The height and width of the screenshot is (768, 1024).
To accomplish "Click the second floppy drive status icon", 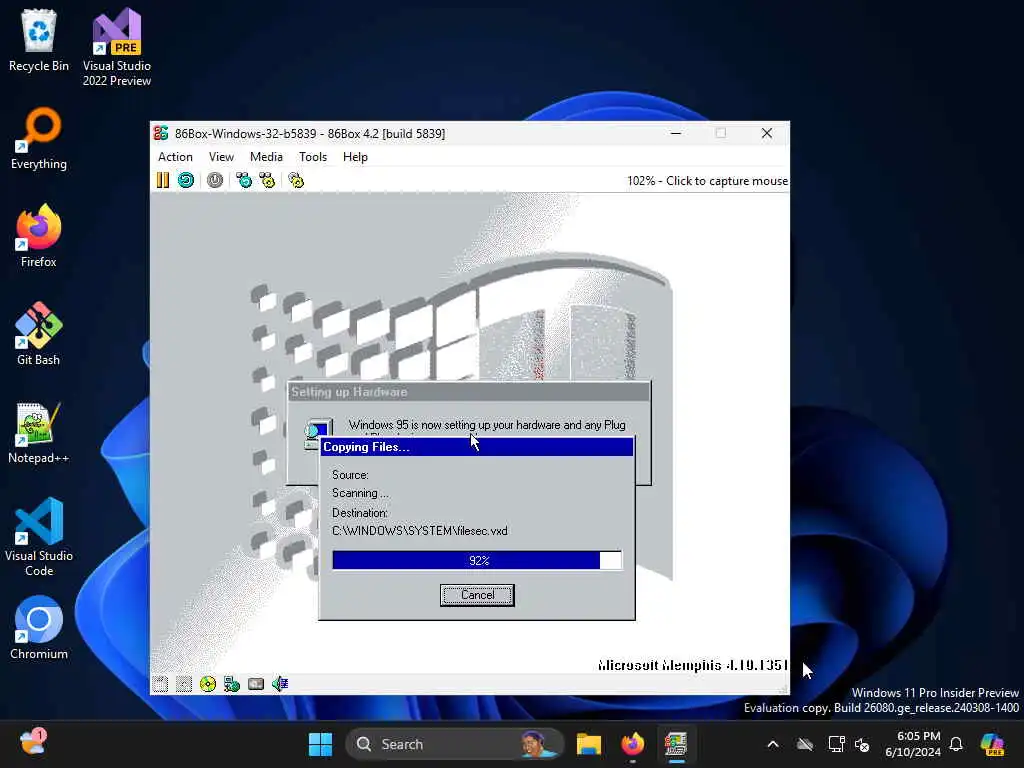I will (x=184, y=684).
